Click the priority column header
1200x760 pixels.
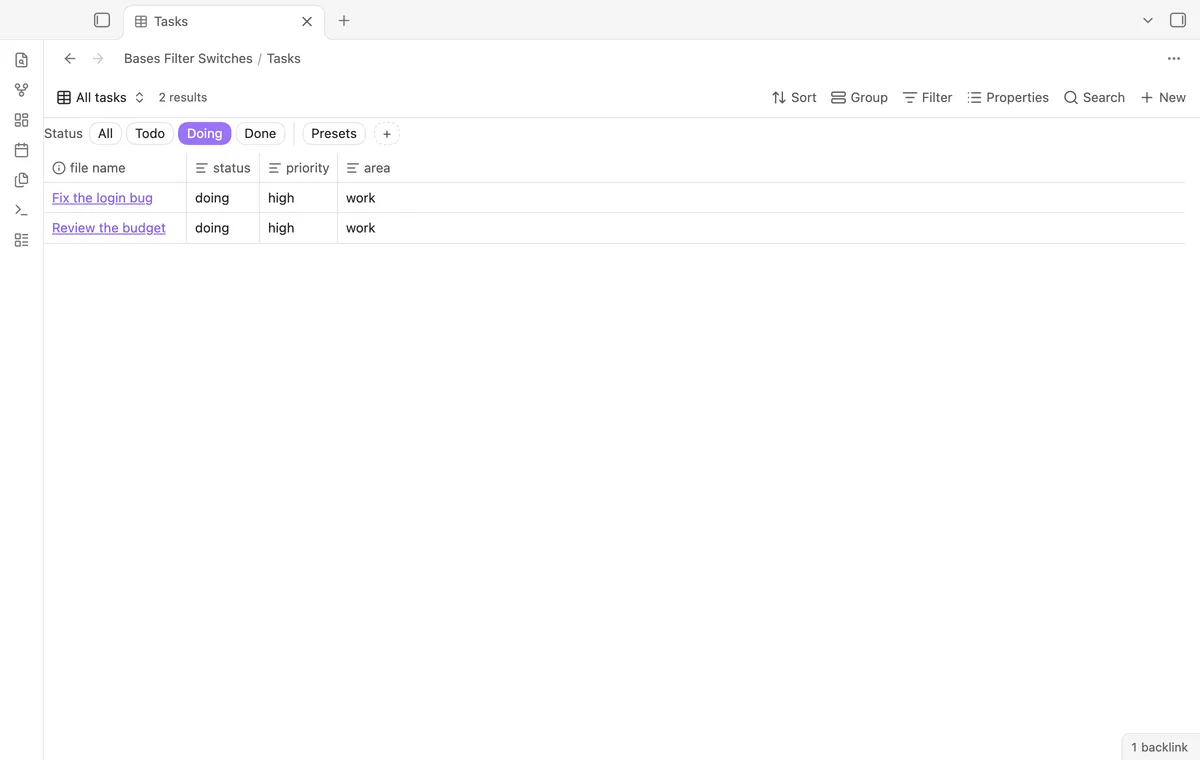[299, 168]
